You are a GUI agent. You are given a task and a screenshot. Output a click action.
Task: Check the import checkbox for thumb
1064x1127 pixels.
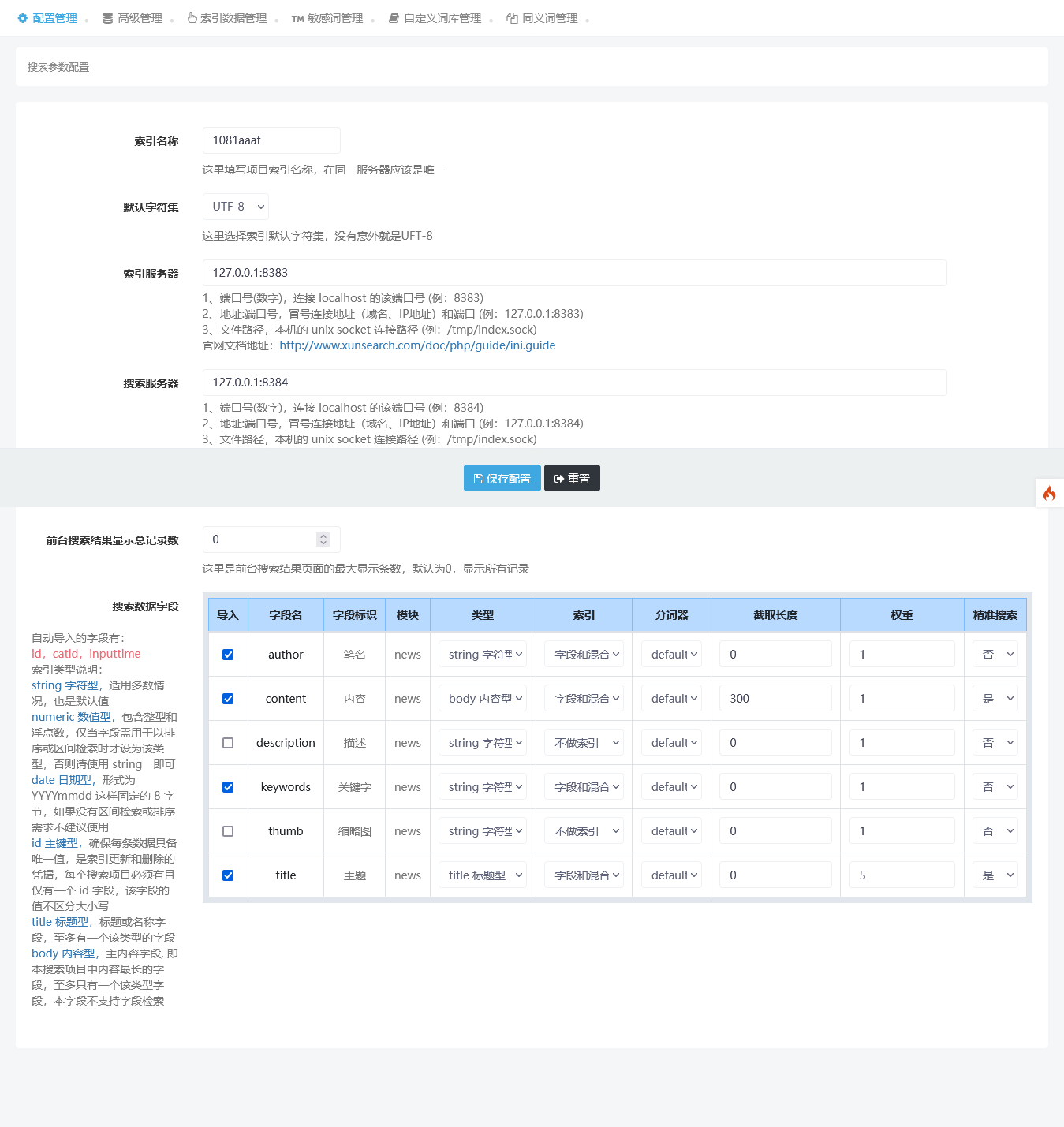[228, 831]
